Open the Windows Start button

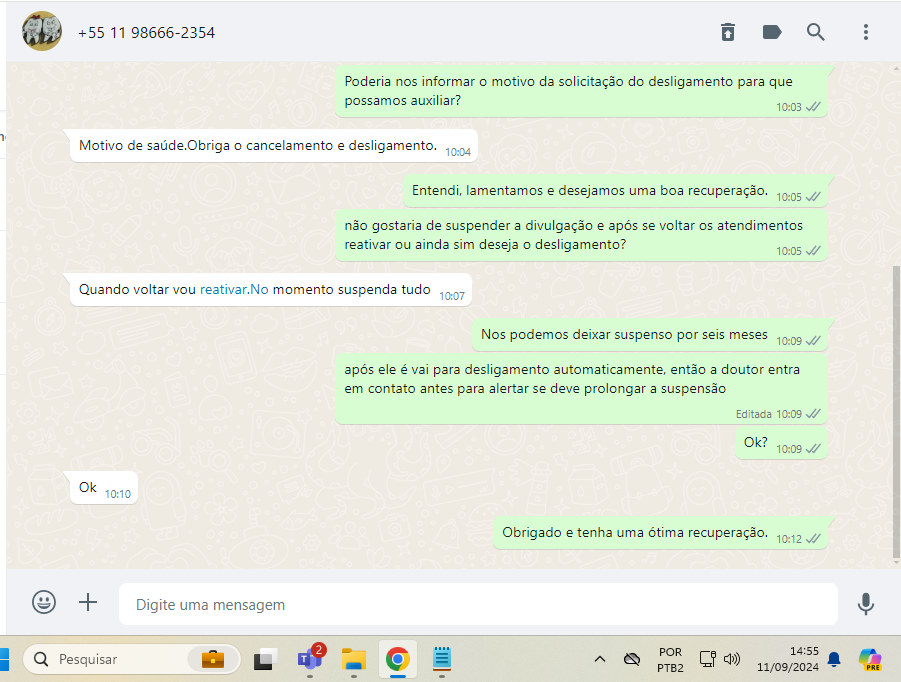[x=4, y=659]
